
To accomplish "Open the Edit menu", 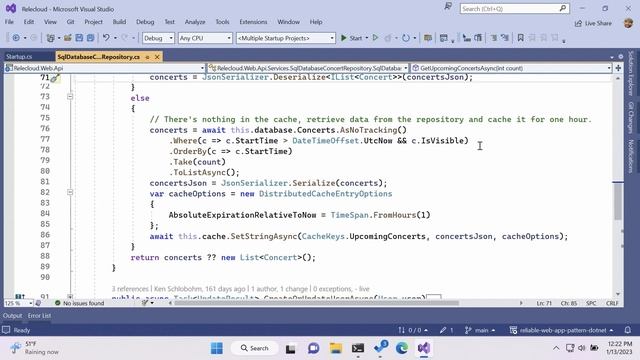I will (29, 22).
